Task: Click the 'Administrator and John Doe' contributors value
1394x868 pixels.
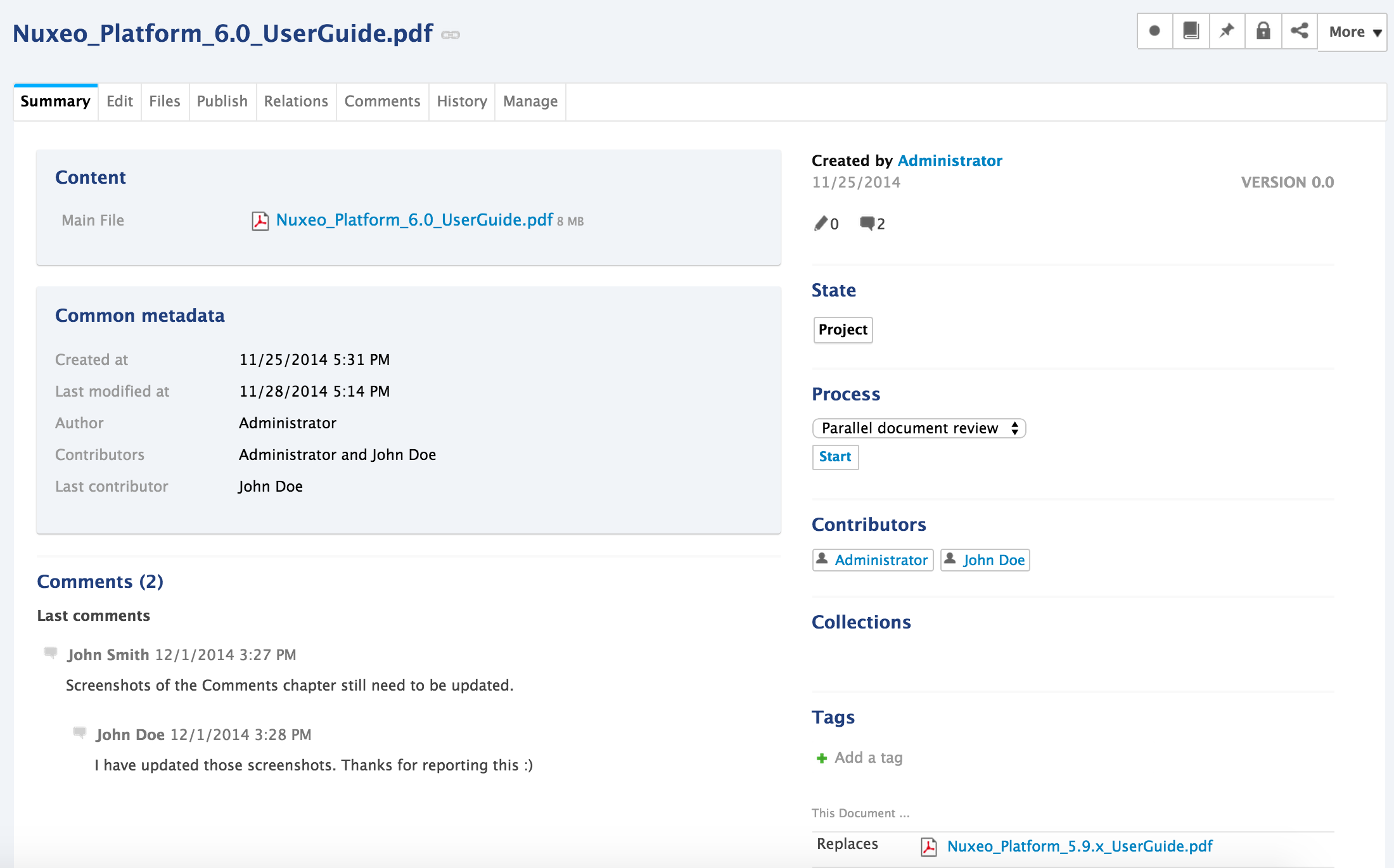Action: tap(337, 455)
